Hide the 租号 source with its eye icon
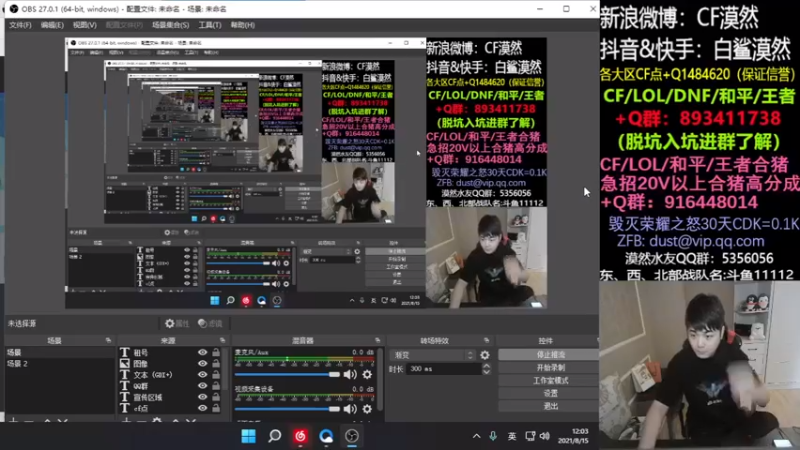The height and width of the screenshot is (450, 800). click(203, 353)
